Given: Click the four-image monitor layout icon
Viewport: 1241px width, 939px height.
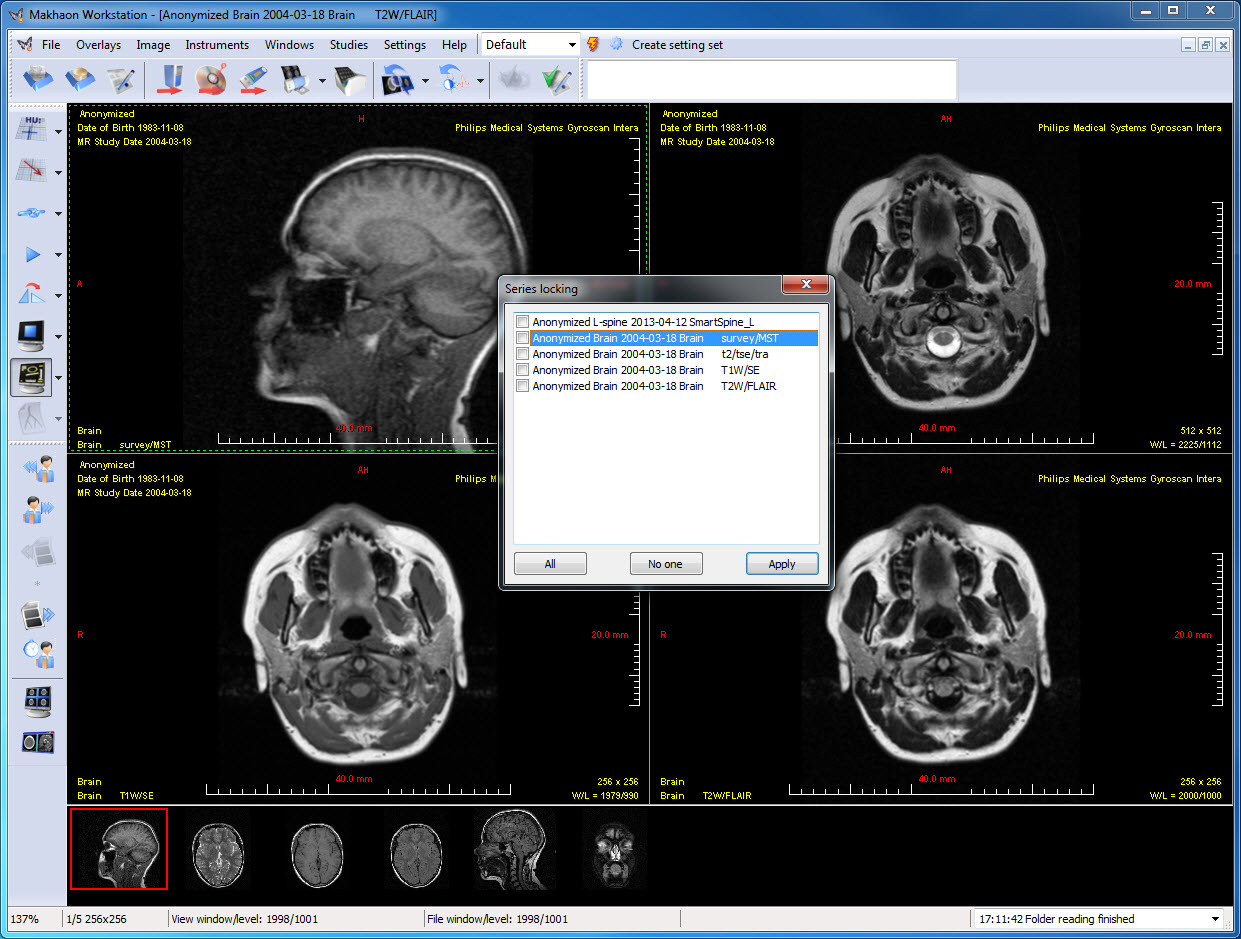Looking at the screenshot, I should click(37, 702).
